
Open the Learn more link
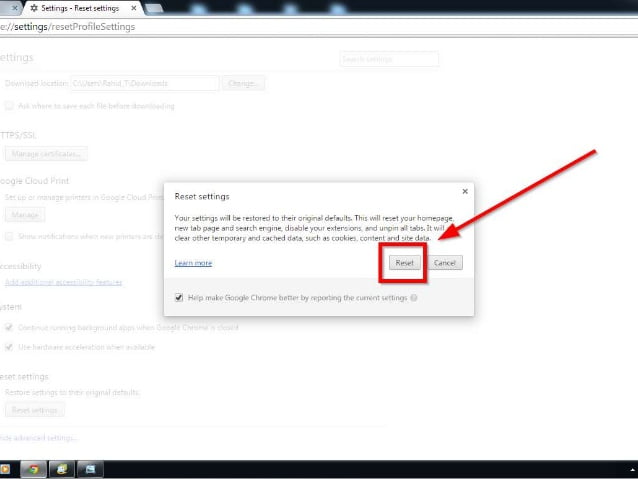193,263
